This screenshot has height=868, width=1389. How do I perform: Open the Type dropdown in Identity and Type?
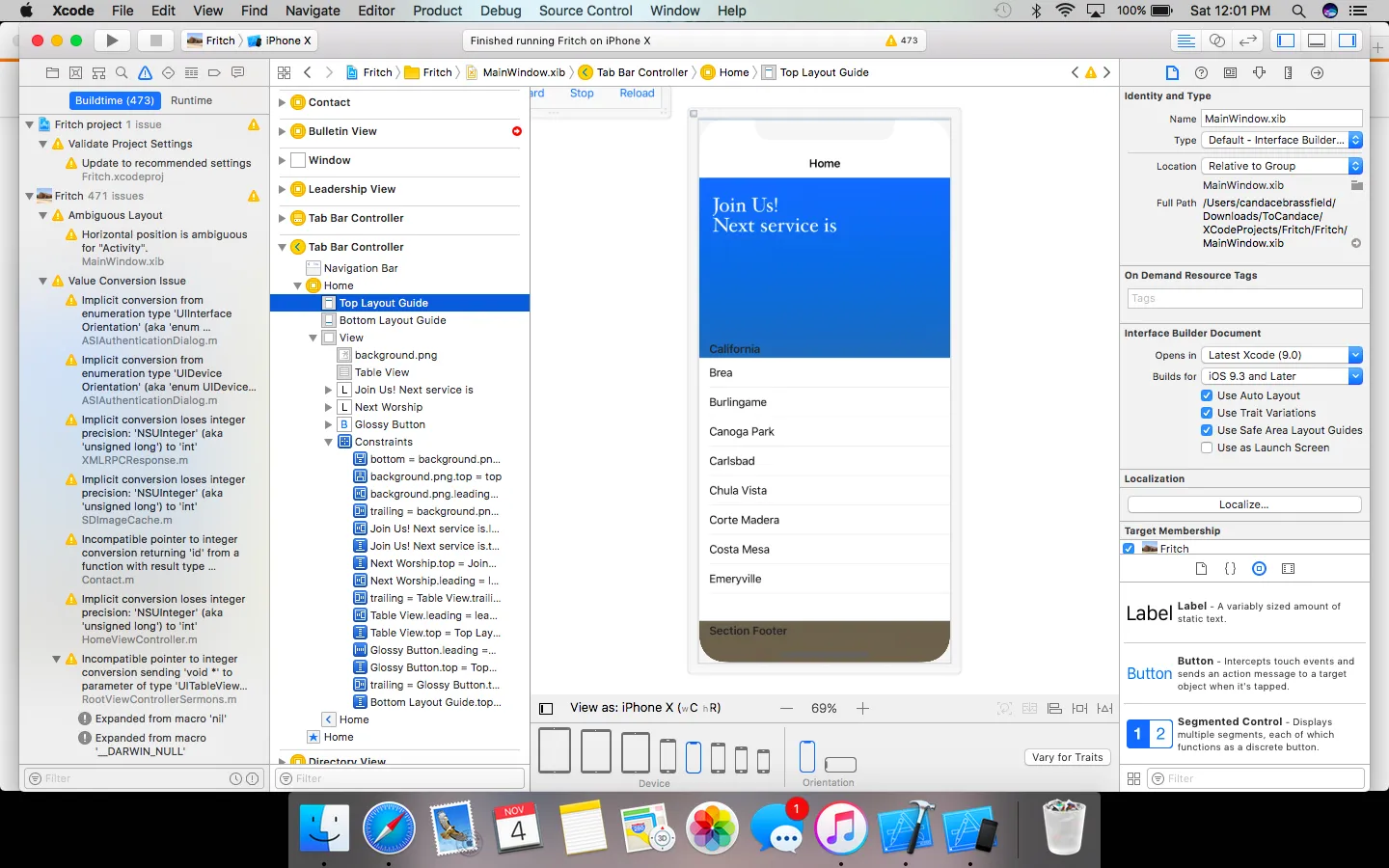click(1282, 140)
